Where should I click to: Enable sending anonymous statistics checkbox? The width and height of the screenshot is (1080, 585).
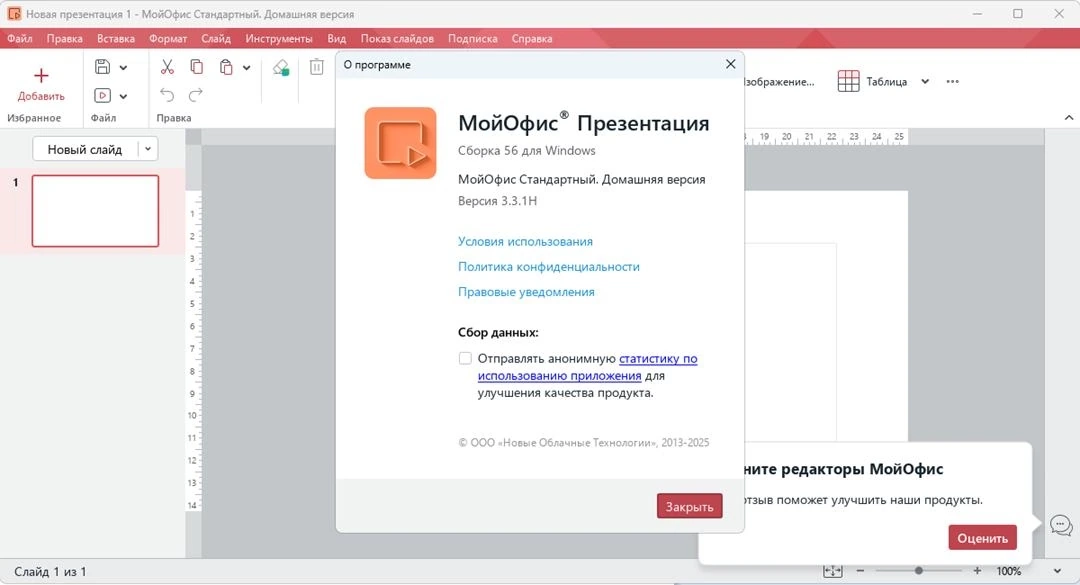coord(466,358)
